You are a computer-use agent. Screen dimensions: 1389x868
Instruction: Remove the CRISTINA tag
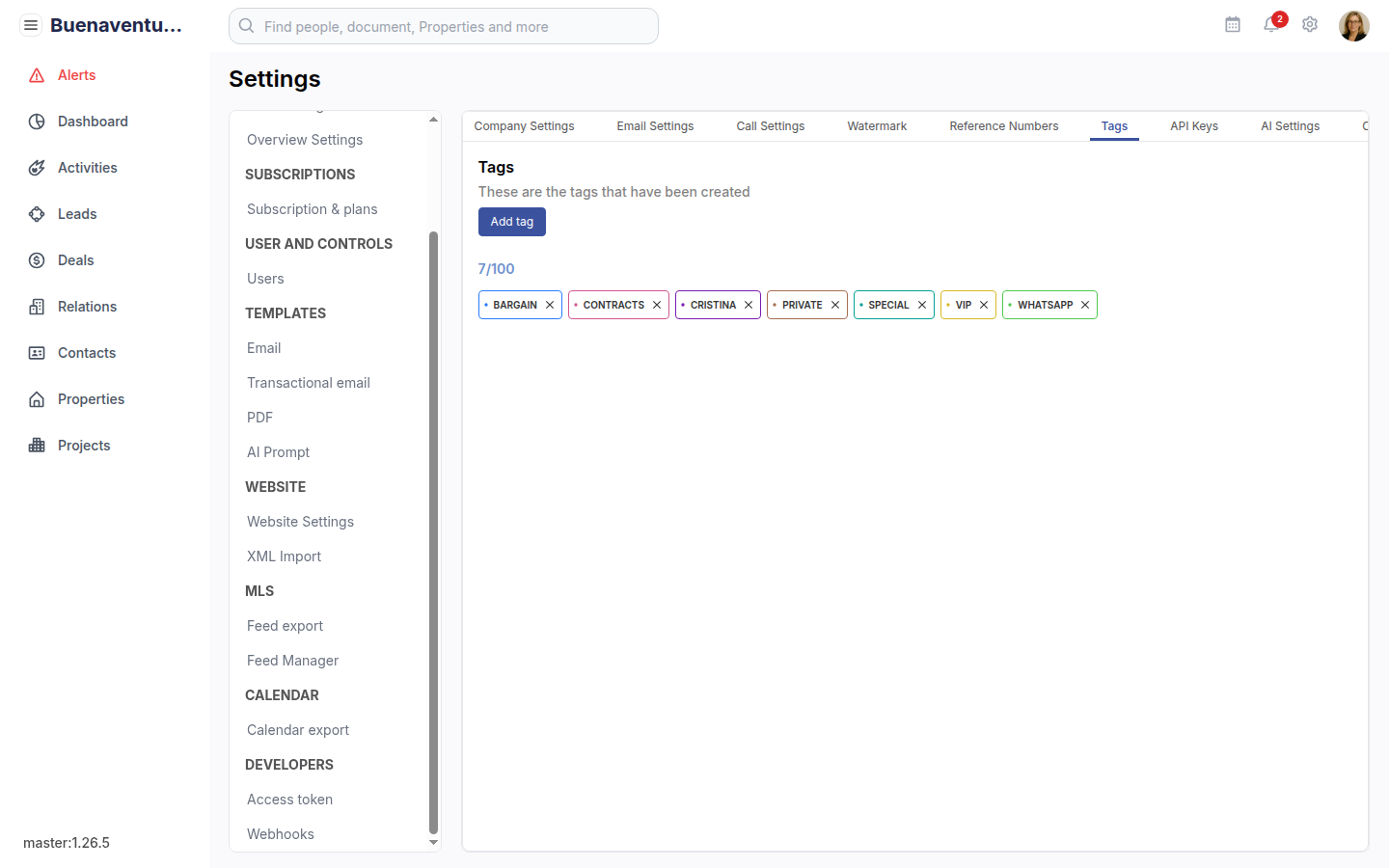[749, 305]
